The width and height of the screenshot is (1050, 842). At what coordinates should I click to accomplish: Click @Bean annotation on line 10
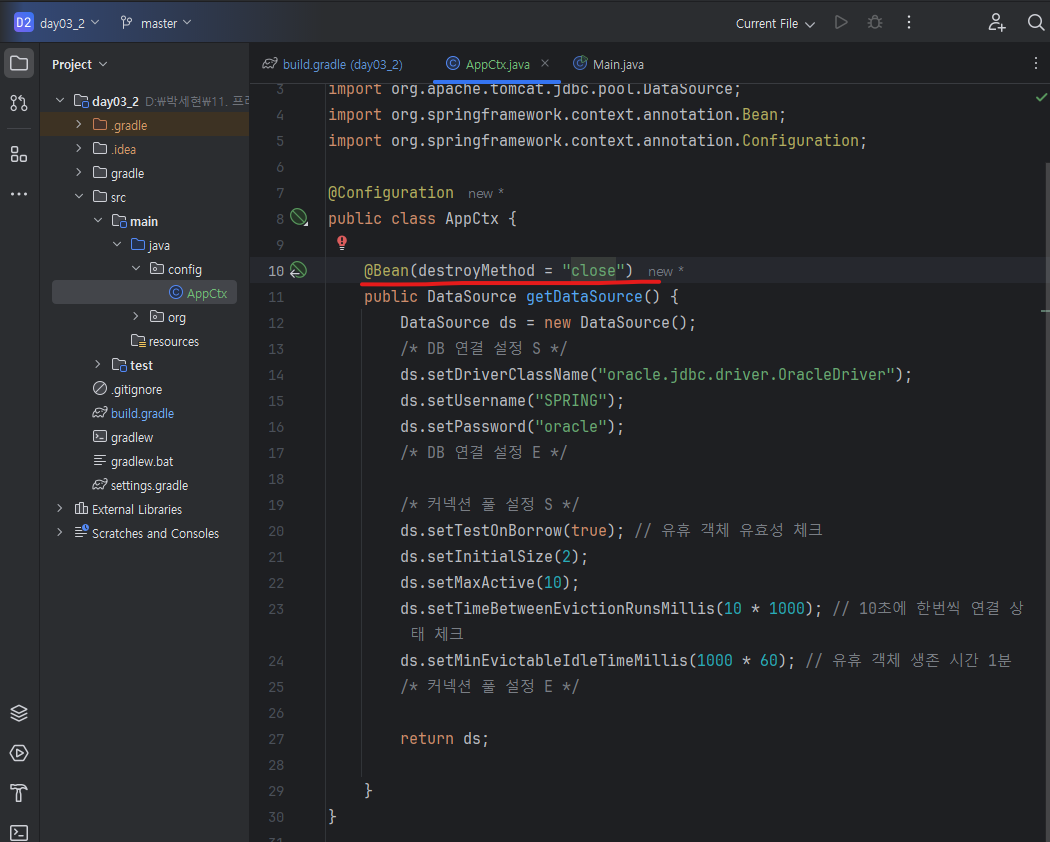tap(386, 270)
